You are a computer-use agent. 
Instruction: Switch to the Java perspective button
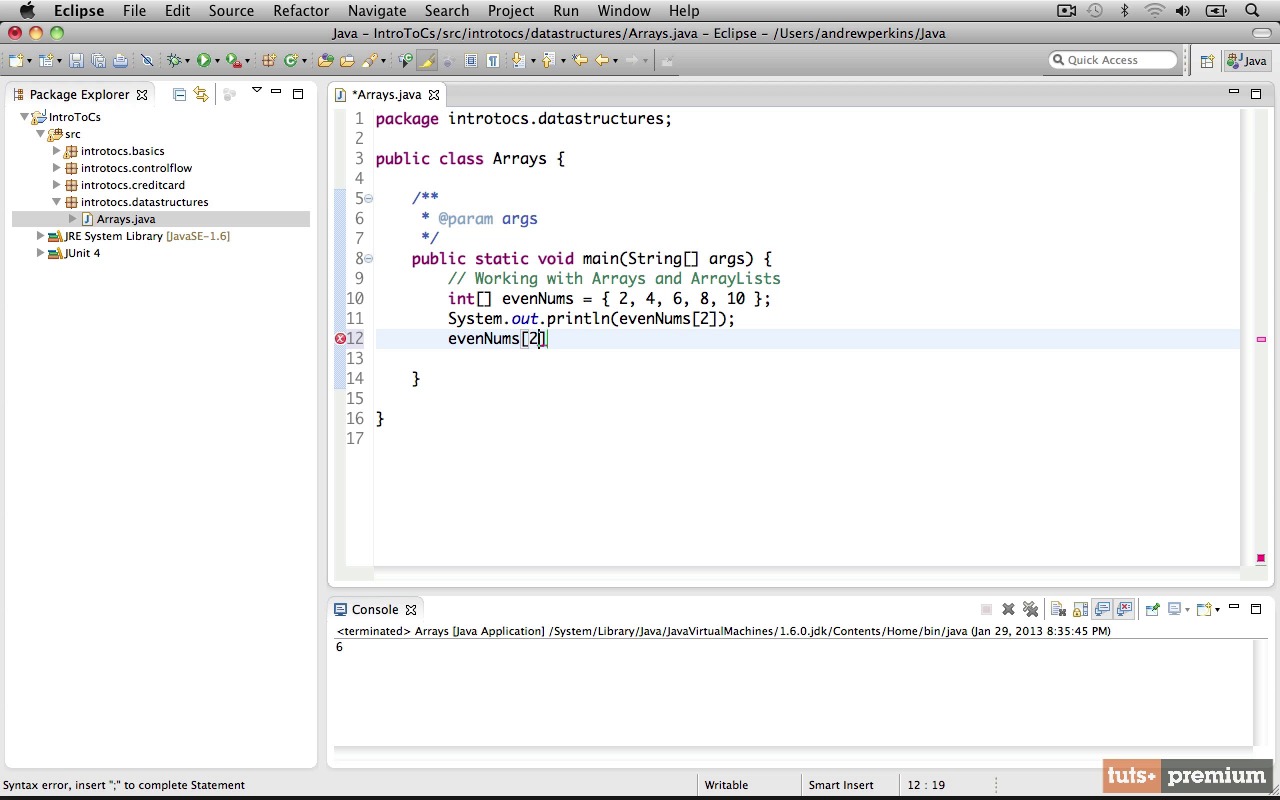click(1246, 61)
